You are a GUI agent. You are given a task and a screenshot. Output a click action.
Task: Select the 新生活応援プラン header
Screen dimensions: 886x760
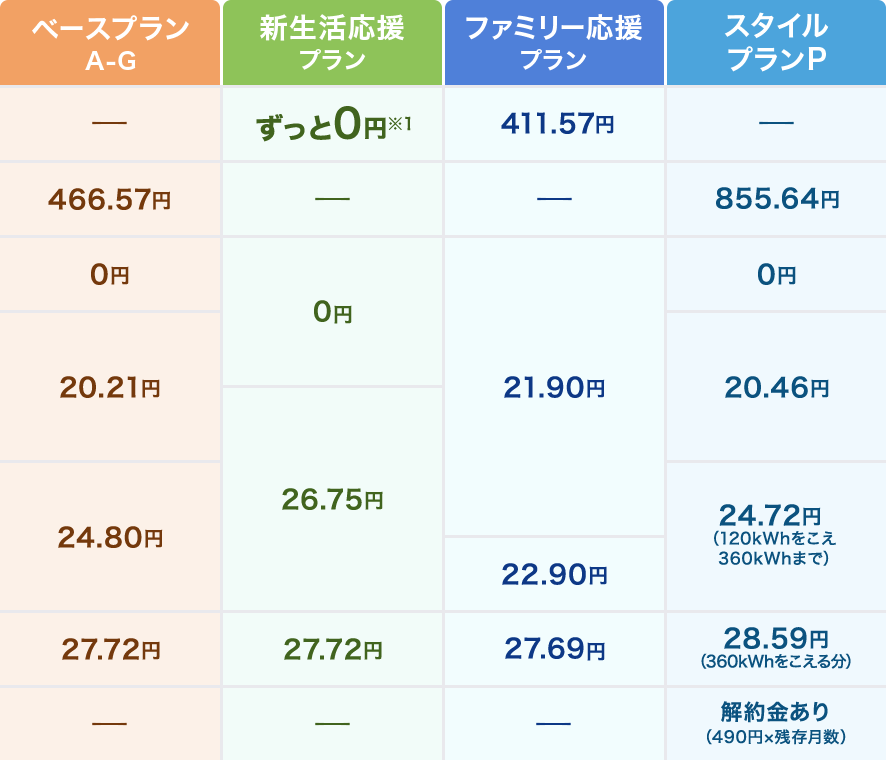click(x=331, y=43)
